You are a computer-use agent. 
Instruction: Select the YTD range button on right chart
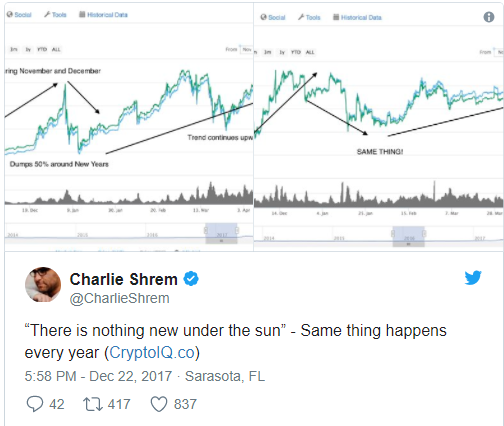tap(296, 52)
